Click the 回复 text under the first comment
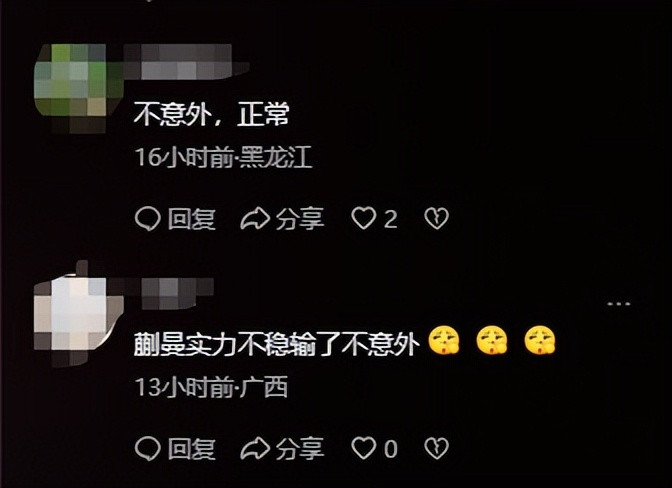The height and width of the screenshot is (488, 672). click(191, 219)
